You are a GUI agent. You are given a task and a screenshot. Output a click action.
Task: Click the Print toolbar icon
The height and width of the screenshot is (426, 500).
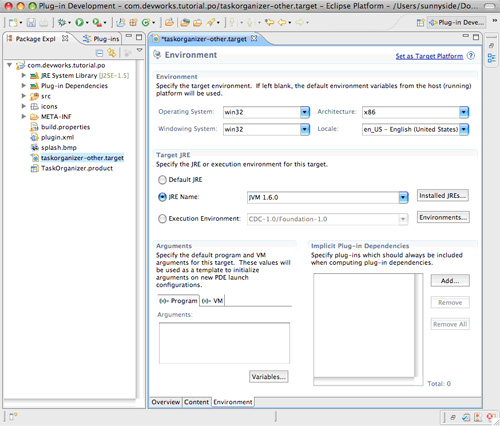[x=44, y=23]
